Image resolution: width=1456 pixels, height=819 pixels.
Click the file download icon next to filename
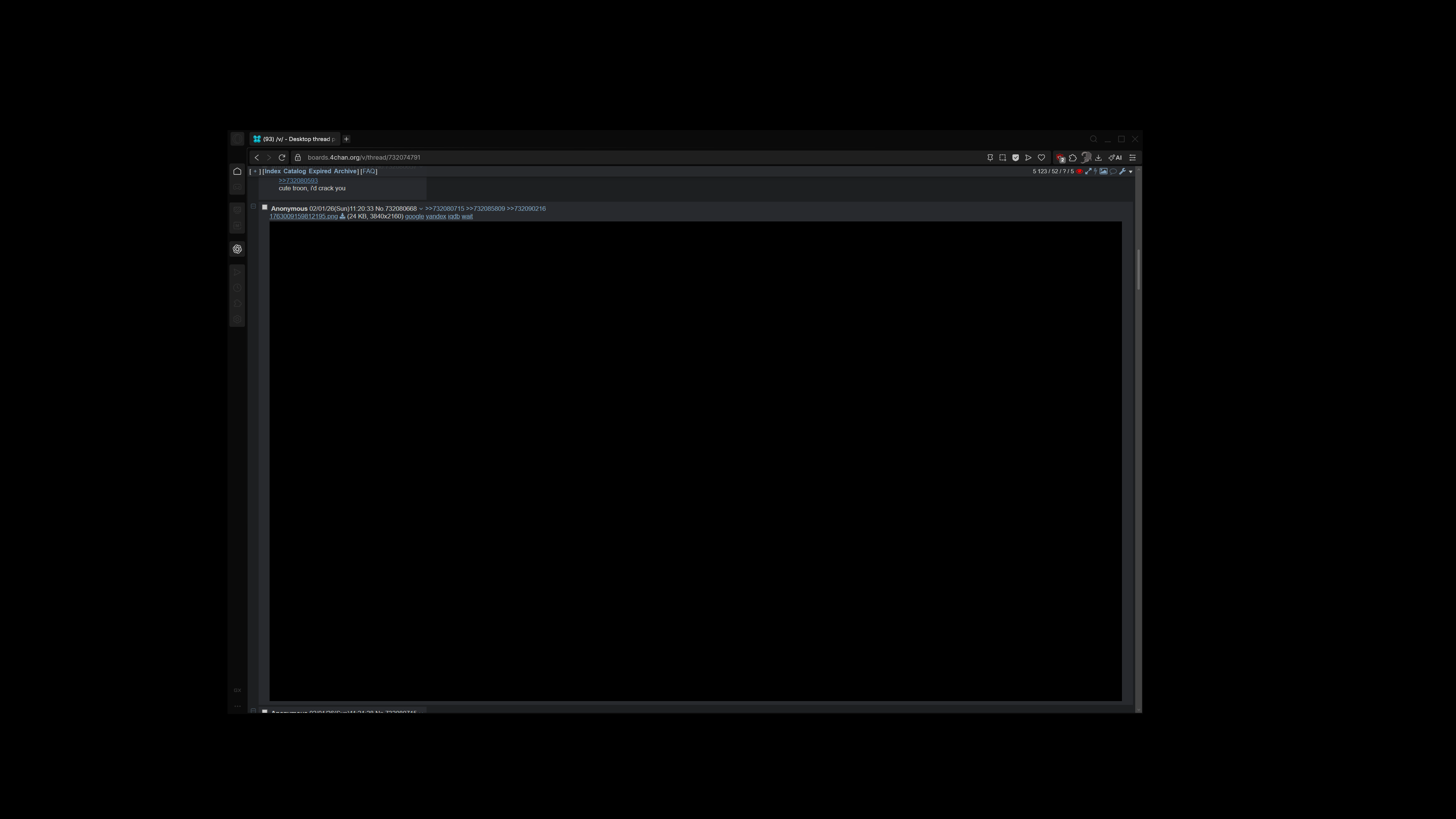point(342,217)
